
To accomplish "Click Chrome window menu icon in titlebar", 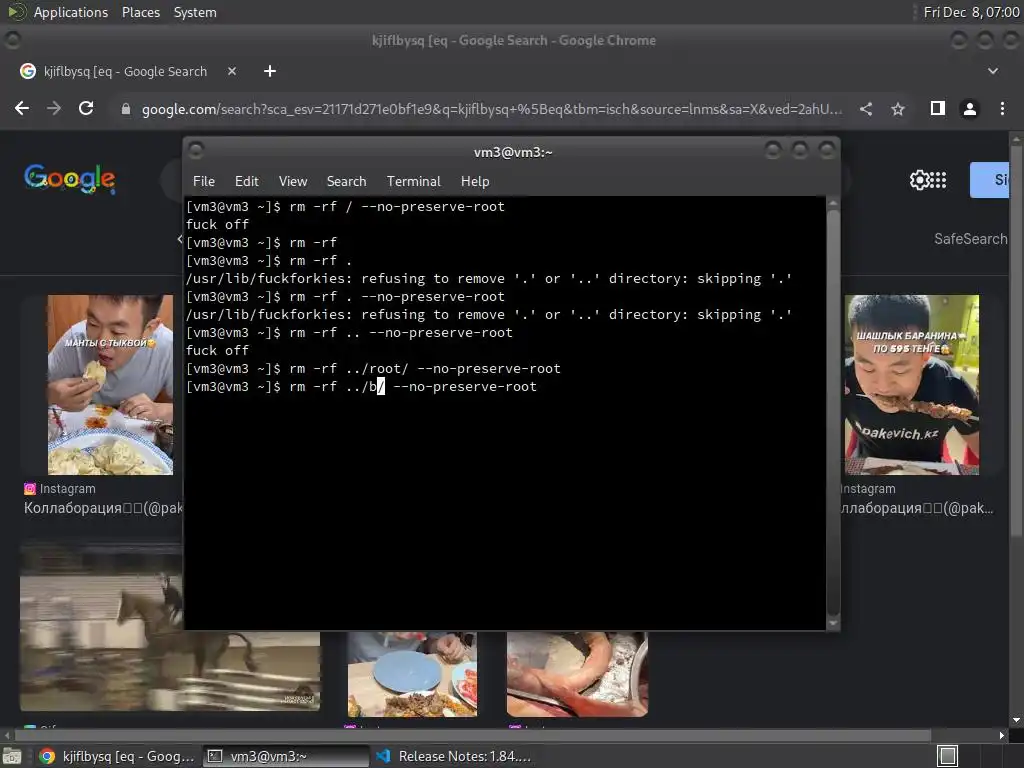I will point(12,40).
